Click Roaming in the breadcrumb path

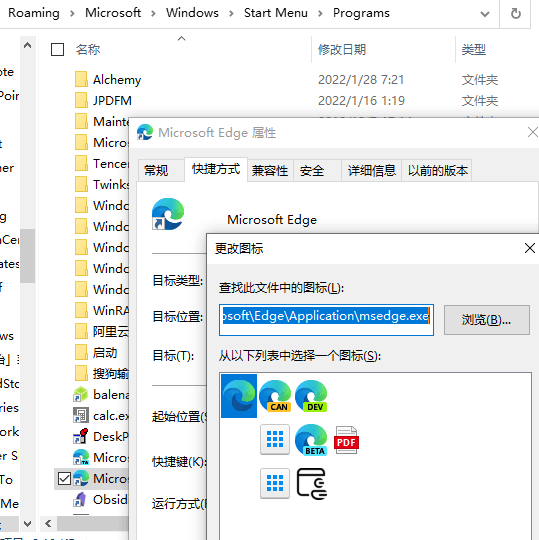click(x=34, y=13)
